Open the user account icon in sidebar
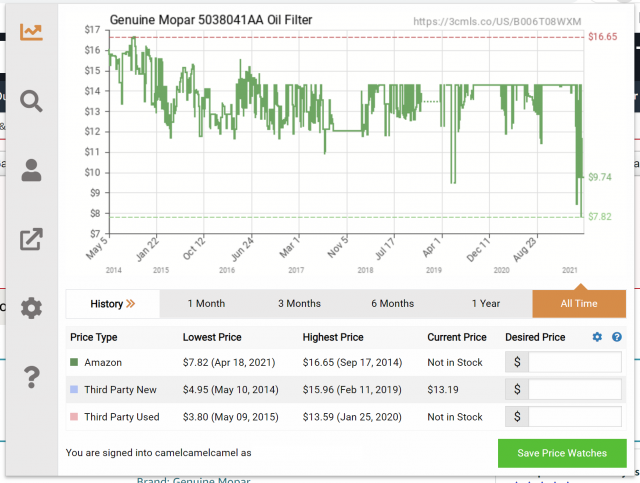 tap(31, 170)
